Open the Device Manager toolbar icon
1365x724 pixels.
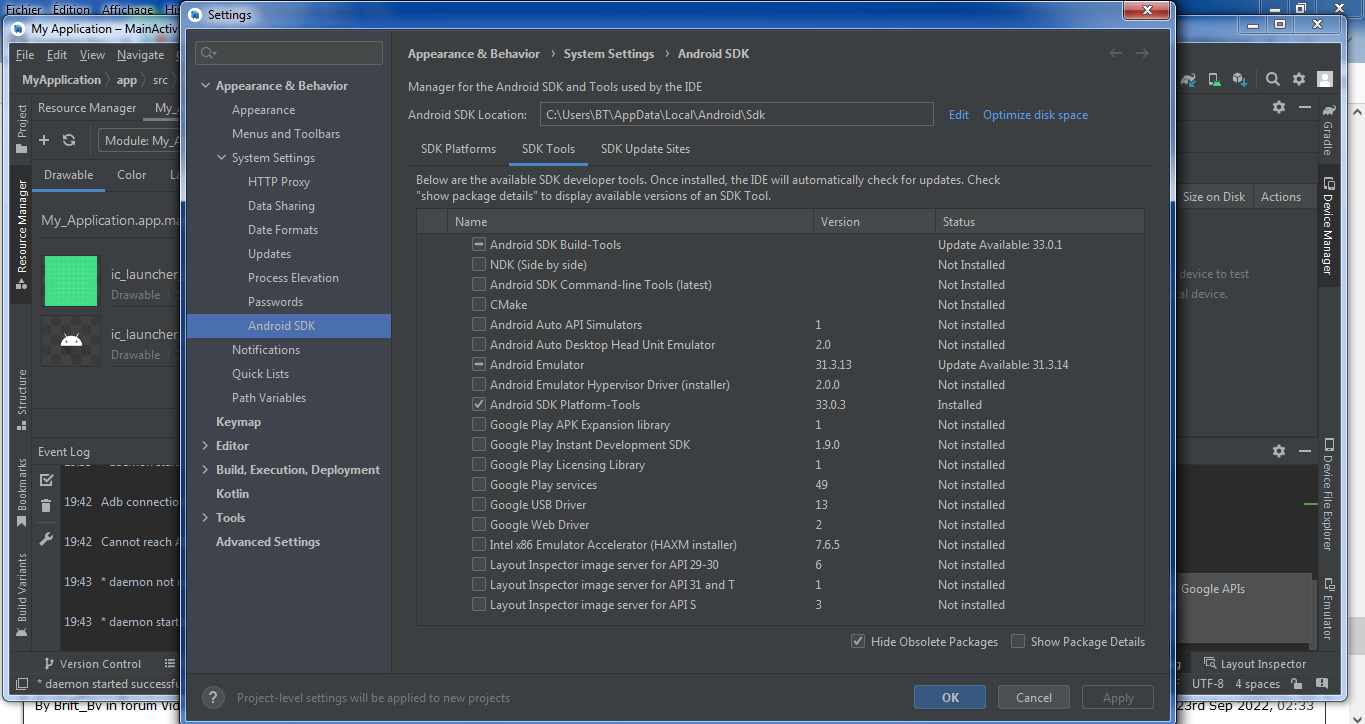click(1214, 79)
